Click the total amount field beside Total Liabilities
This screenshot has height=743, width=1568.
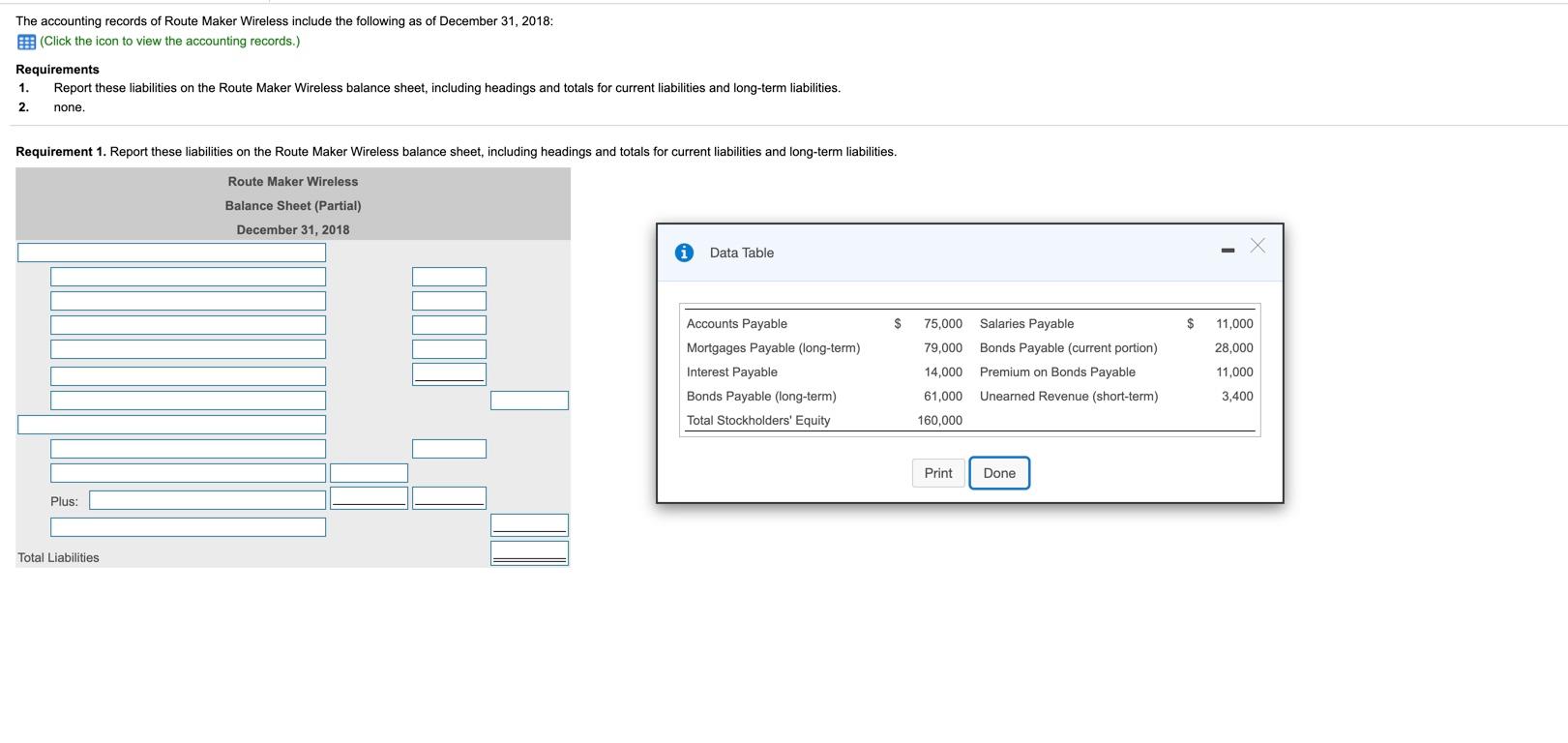(529, 553)
